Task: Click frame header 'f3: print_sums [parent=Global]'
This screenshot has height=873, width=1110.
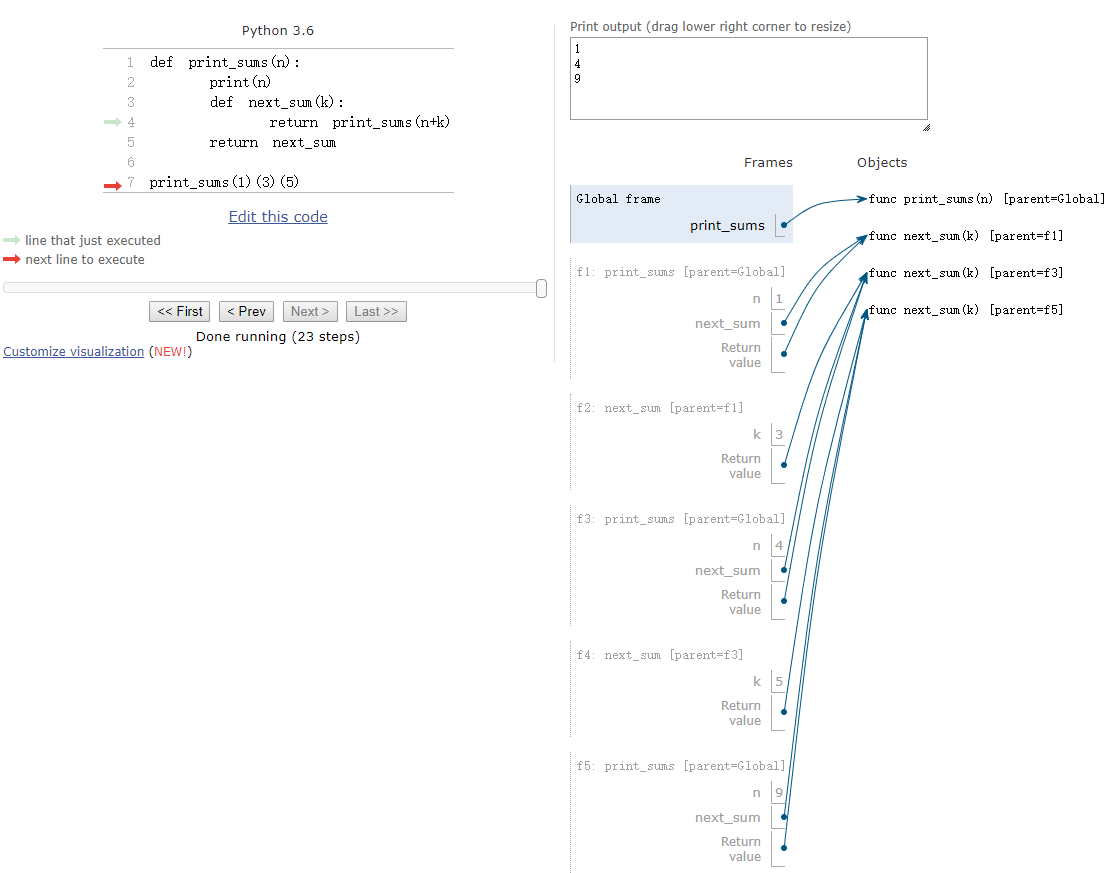Action: (681, 519)
